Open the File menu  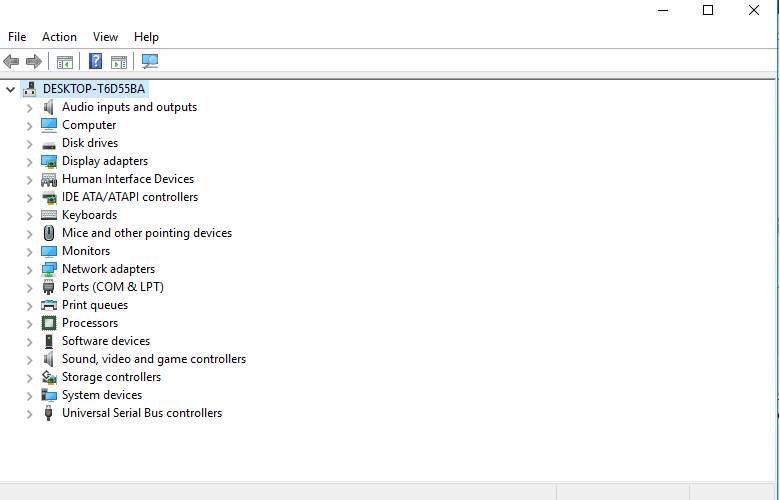click(17, 37)
